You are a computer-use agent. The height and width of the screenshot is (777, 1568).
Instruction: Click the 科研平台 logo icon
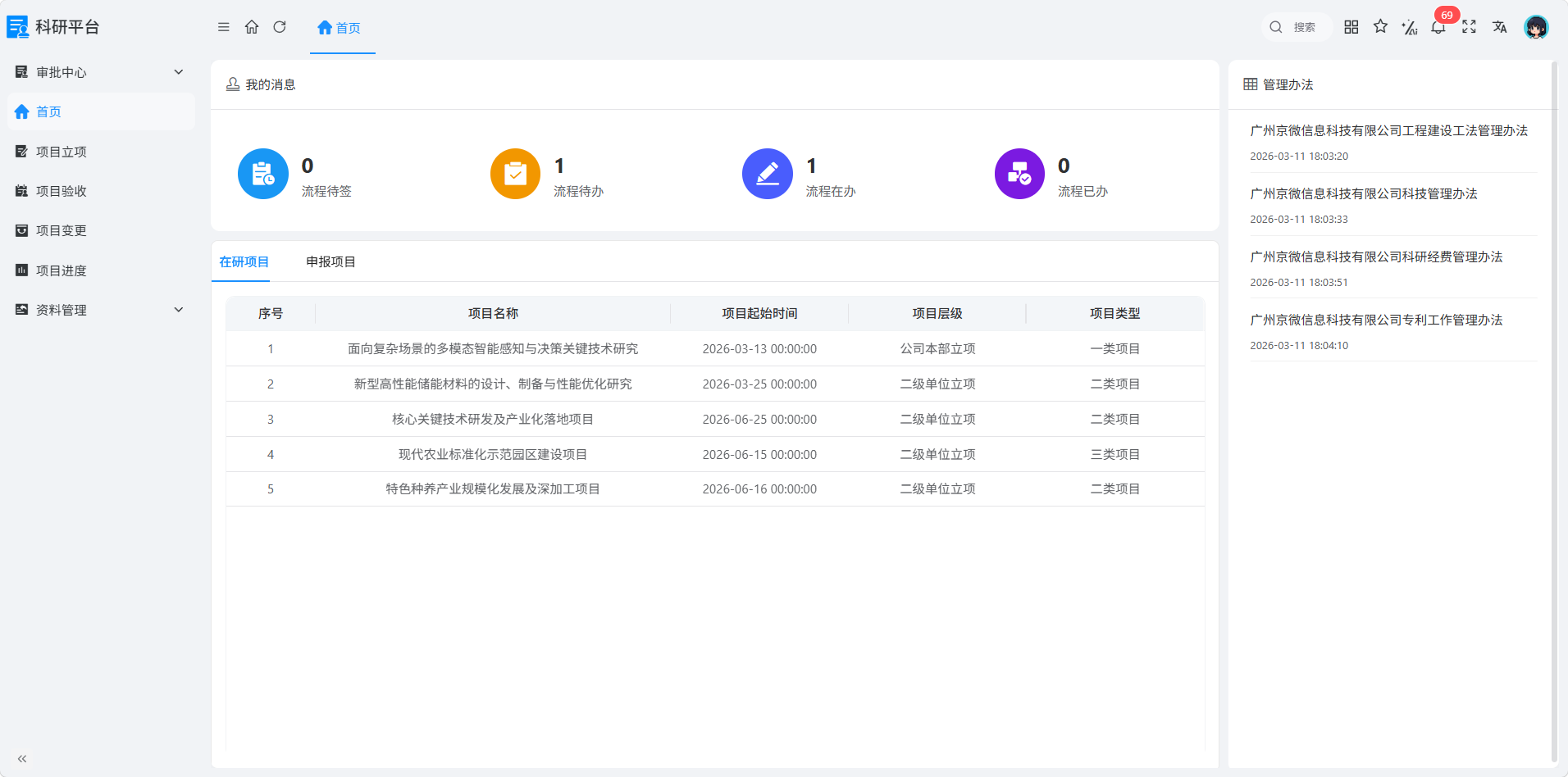point(17,27)
